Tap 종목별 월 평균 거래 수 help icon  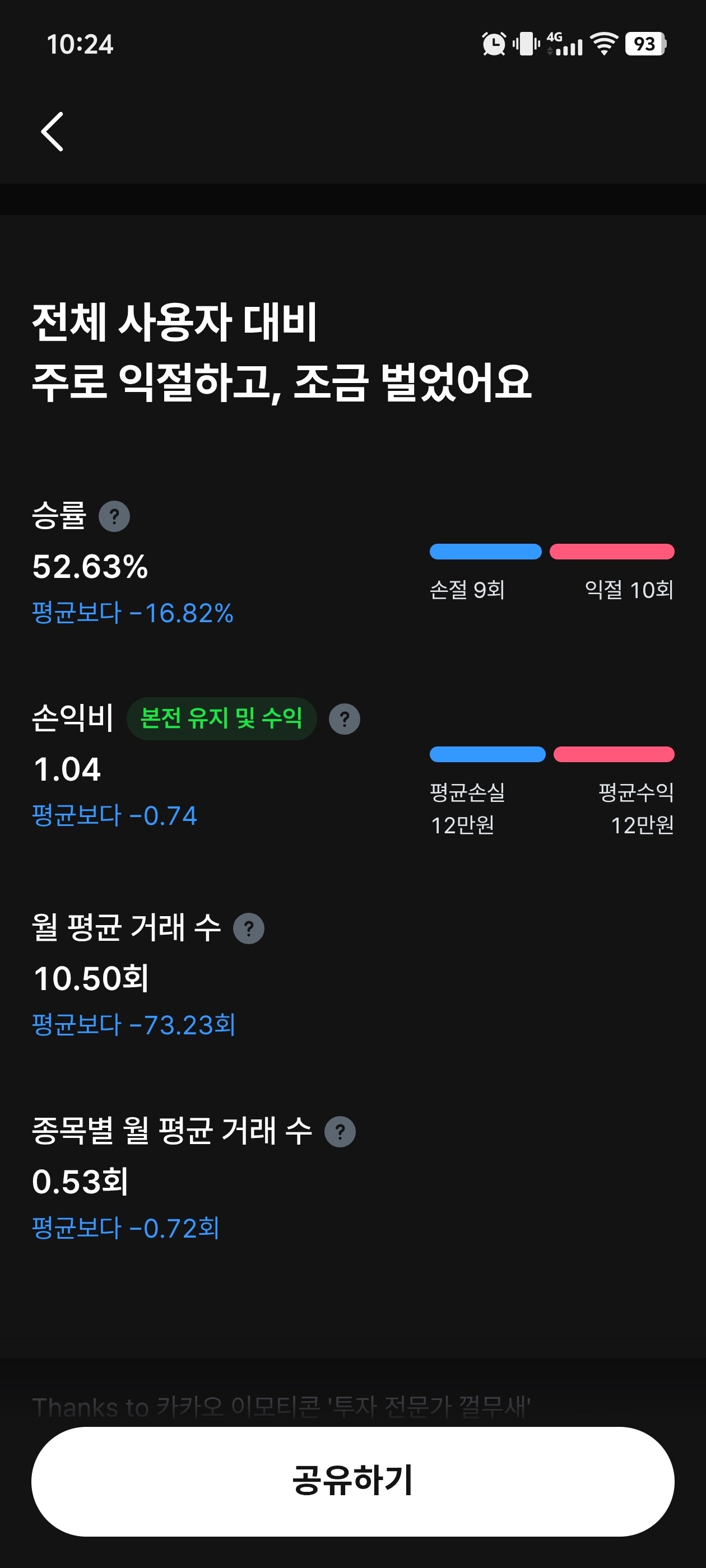(340, 1132)
